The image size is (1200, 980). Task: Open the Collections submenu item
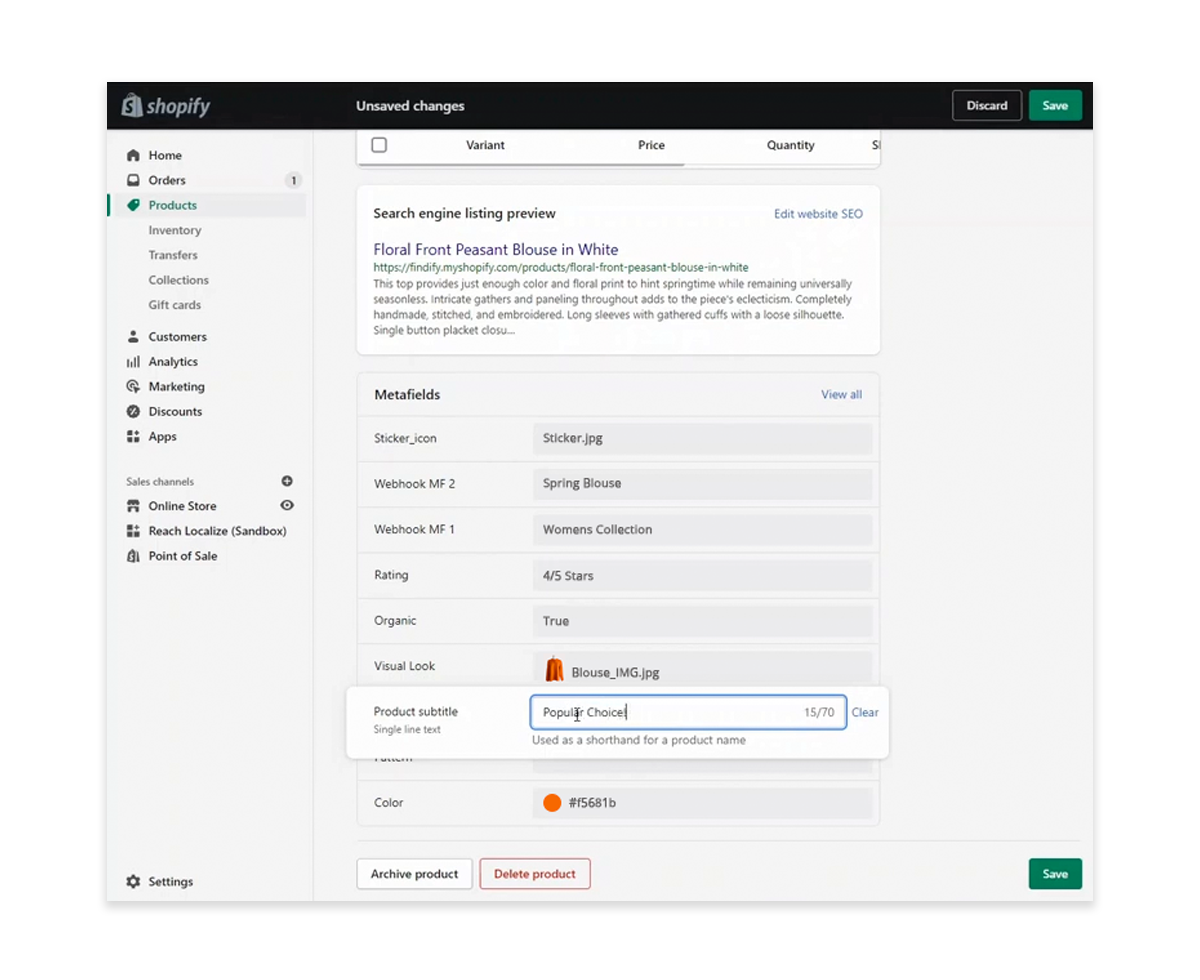pyautogui.click(x=179, y=280)
